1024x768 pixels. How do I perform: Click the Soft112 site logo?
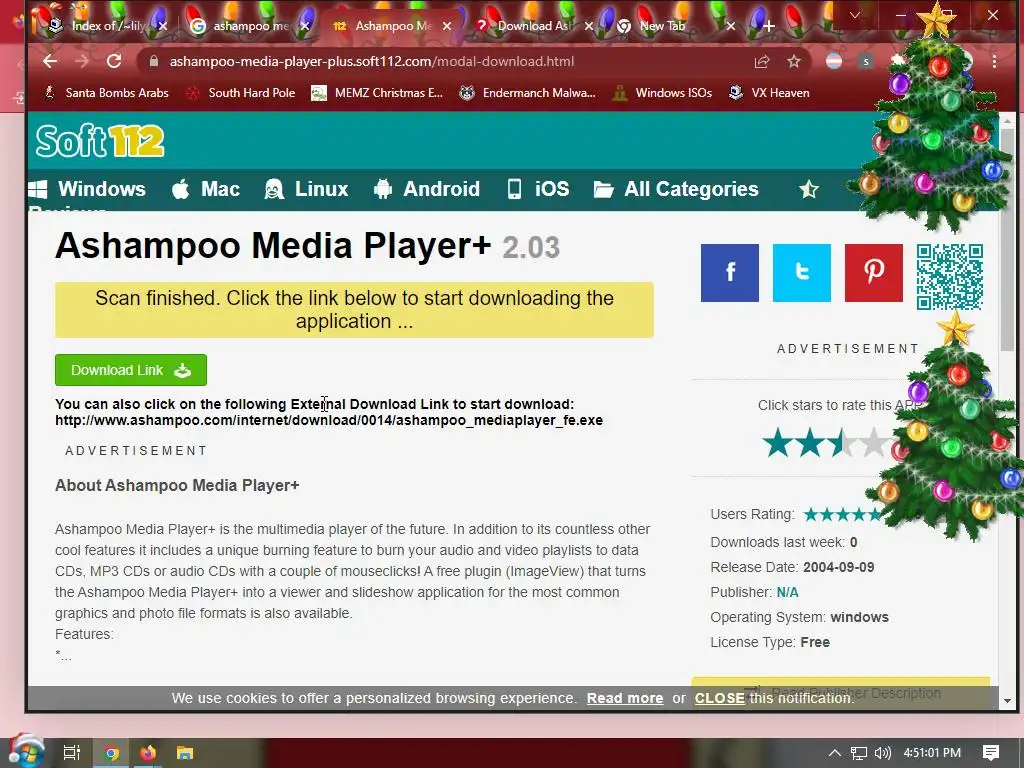pyautogui.click(x=100, y=140)
